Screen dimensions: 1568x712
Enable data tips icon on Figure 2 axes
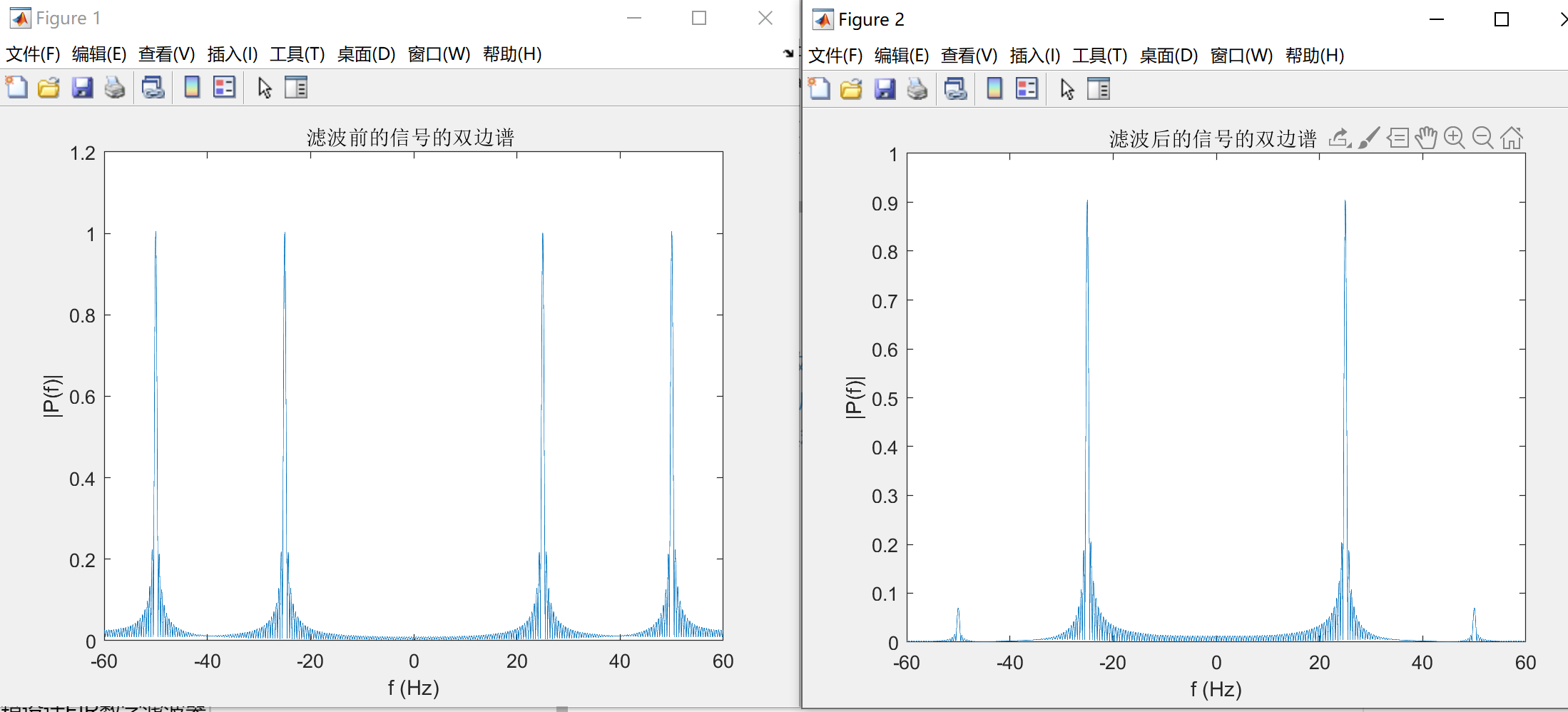1398,138
